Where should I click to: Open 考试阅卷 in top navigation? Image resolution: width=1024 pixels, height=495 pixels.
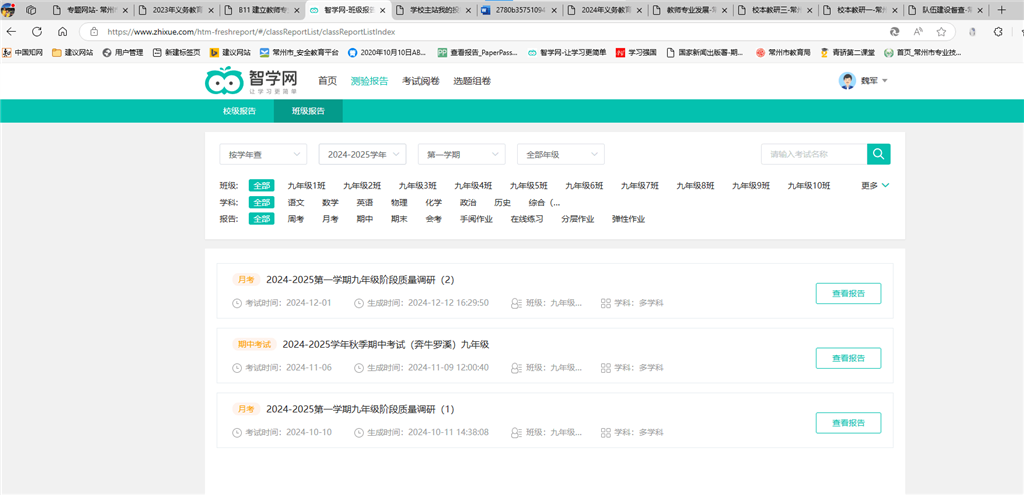pyautogui.click(x=420, y=81)
